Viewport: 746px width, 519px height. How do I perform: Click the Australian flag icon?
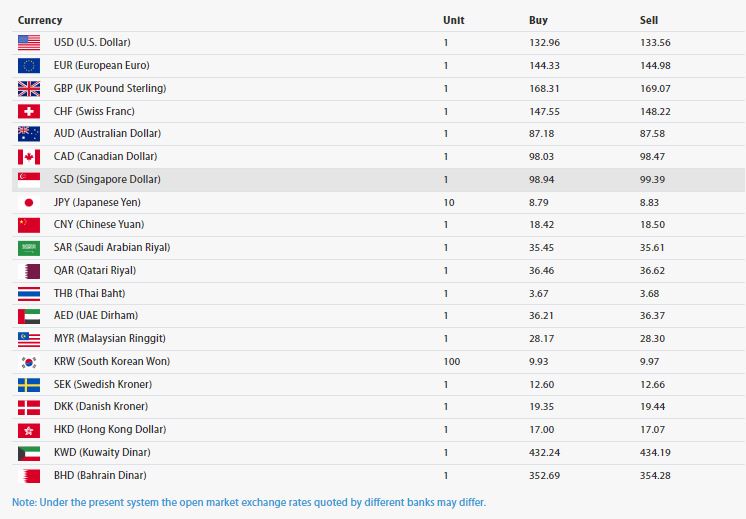(x=29, y=134)
